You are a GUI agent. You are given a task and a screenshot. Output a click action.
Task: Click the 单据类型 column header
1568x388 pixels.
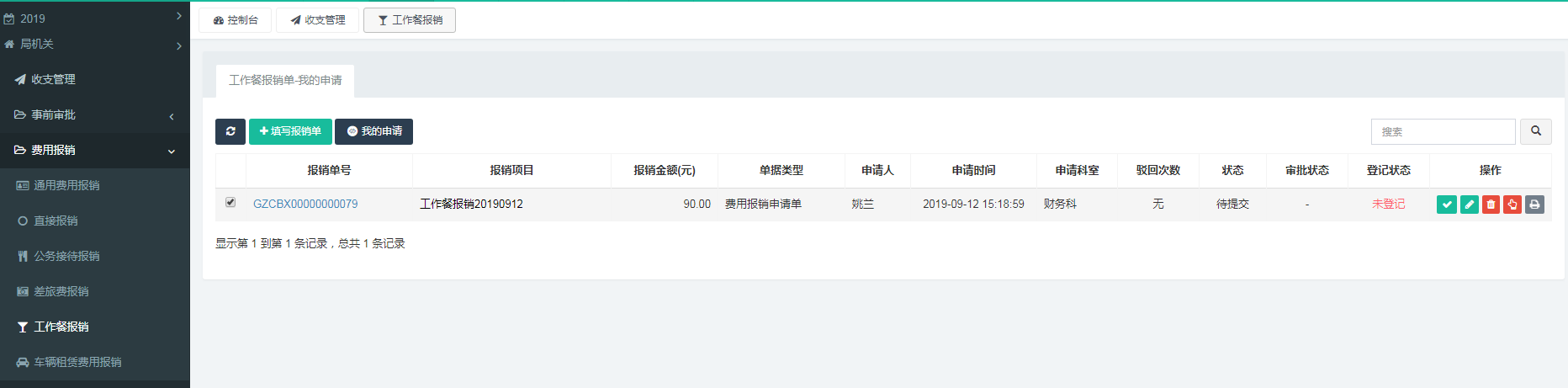click(x=781, y=170)
